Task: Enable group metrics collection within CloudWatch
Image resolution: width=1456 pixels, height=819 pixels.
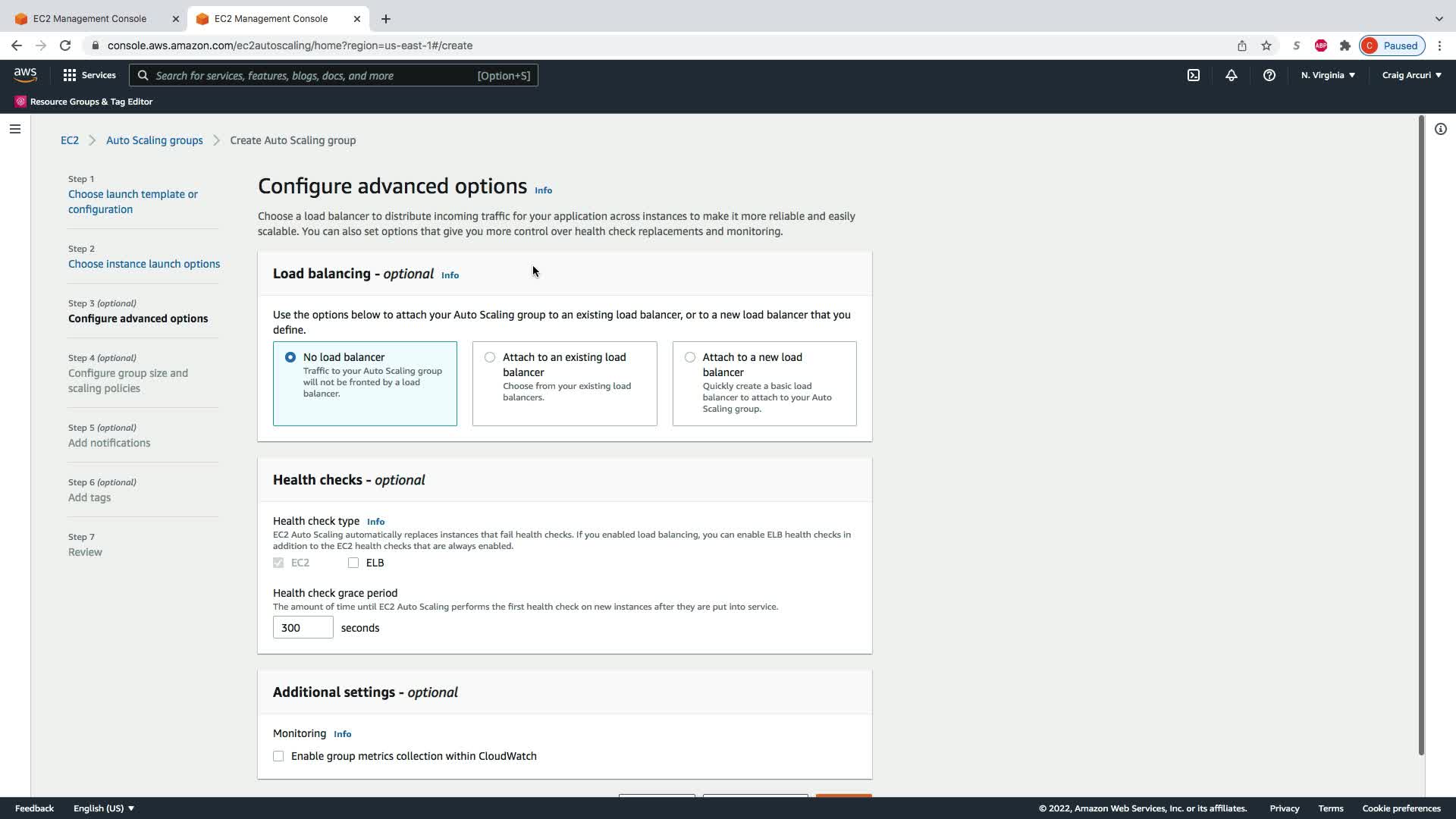Action: pyautogui.click(x=278, y=756)
